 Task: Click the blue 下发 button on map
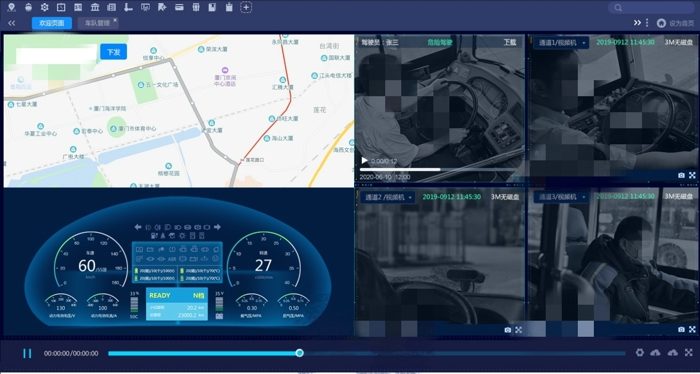coord(113,52)
